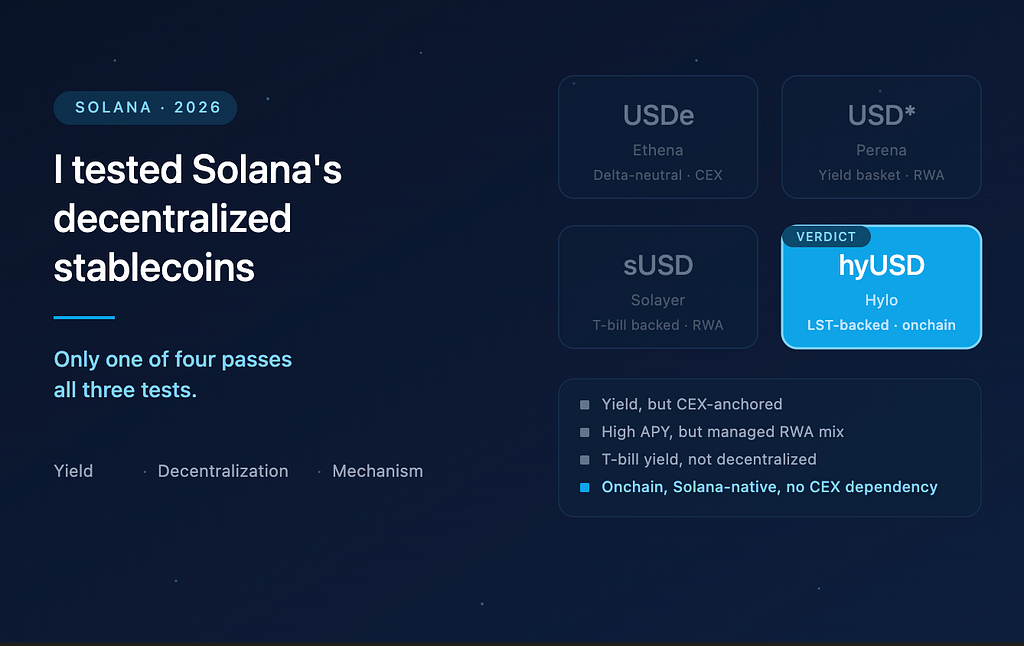The width and height of the screenshot is (1024, 646).
Task: Click the "Perena" issuer name
Action: click(x=881, y=150)
